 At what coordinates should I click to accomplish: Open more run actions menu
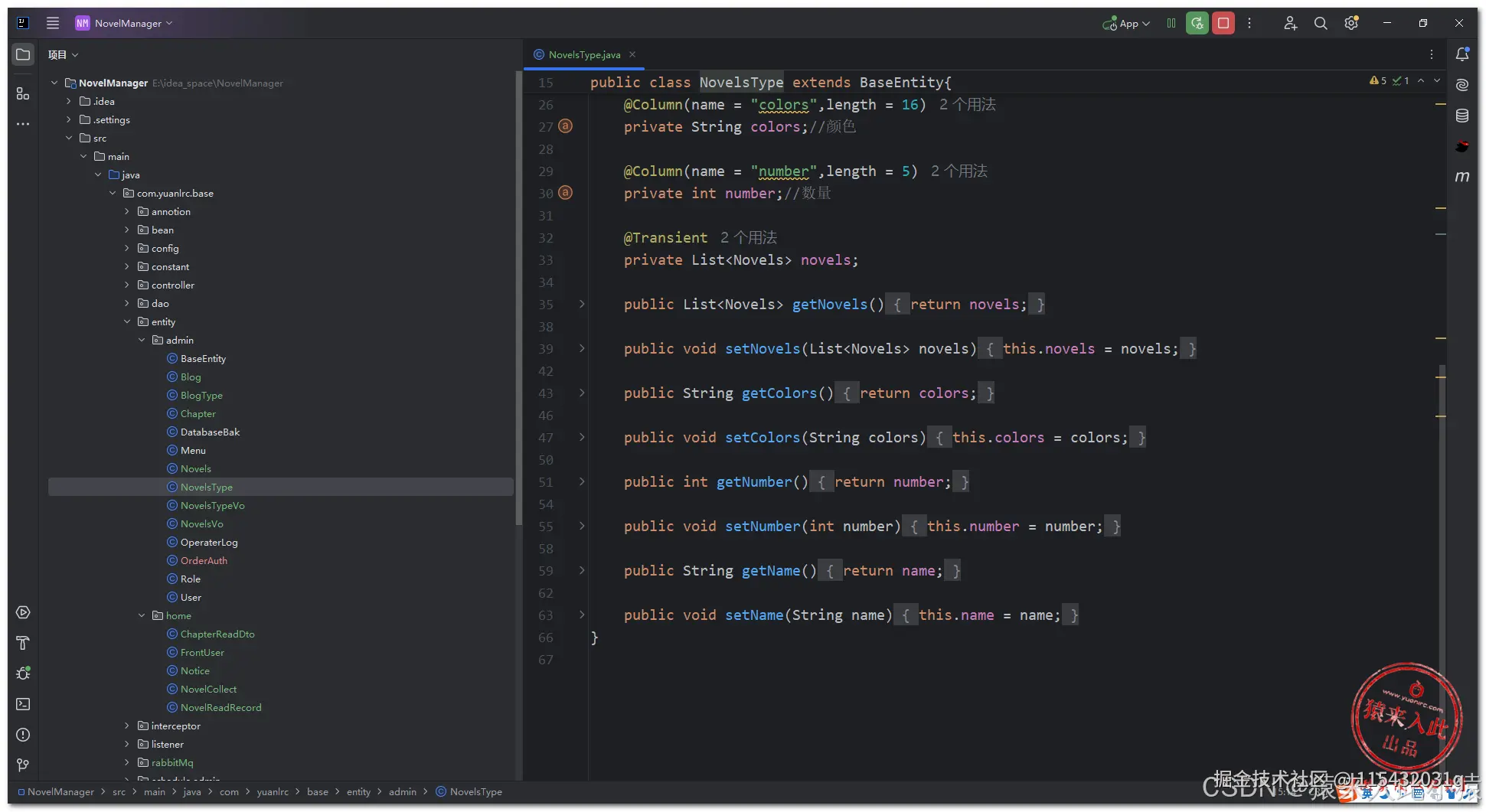(1249, 23)
